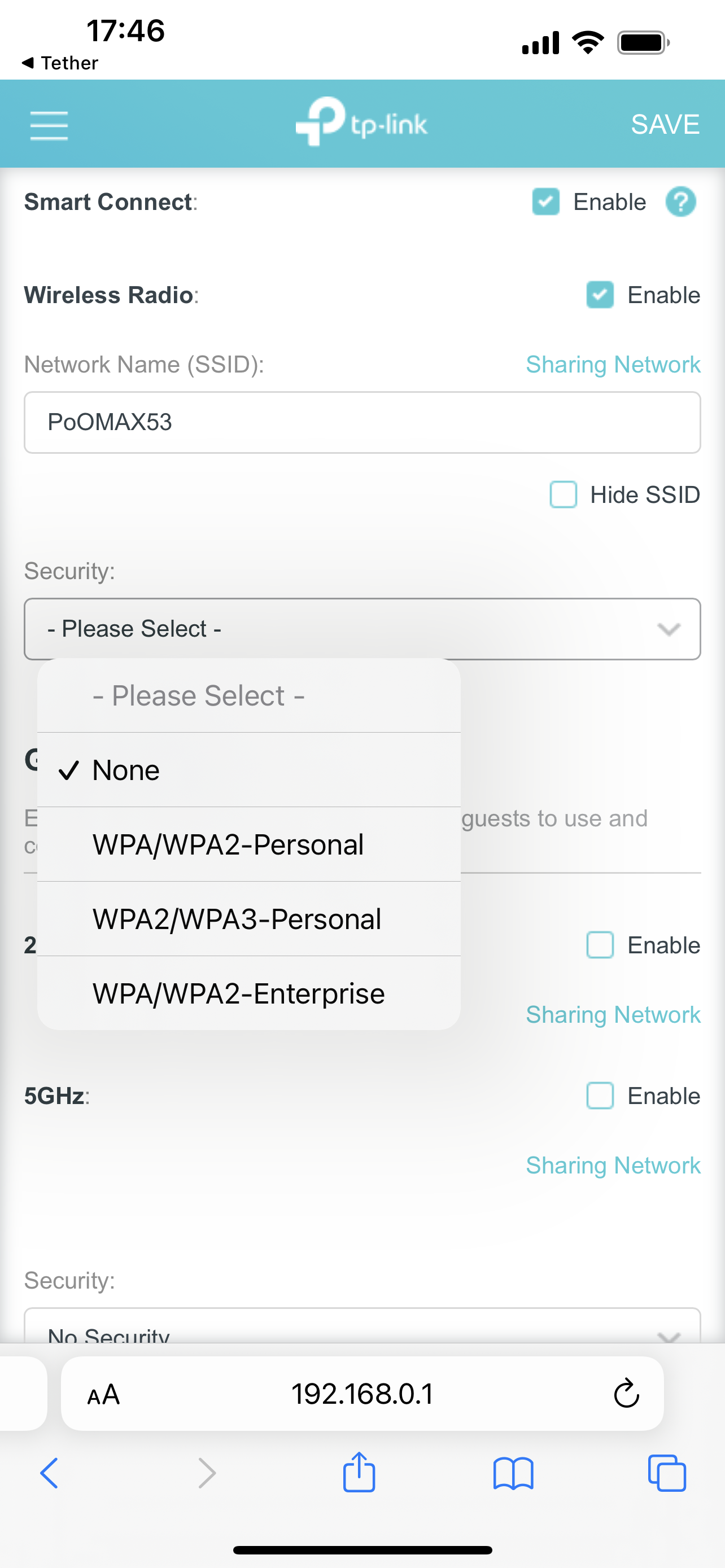Open Smart Connect help question mark
725x1568 pixels.
tap(680, 202)
